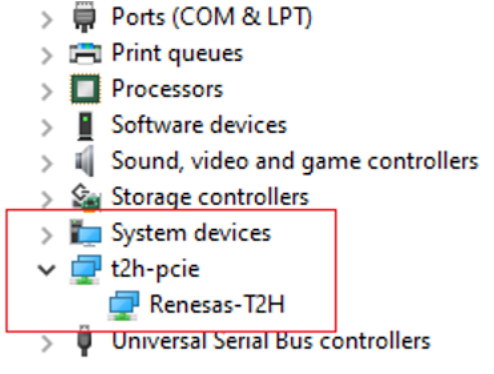Click the Ports (COM & LPT) plug icon
494x374 pixels.
85,17
